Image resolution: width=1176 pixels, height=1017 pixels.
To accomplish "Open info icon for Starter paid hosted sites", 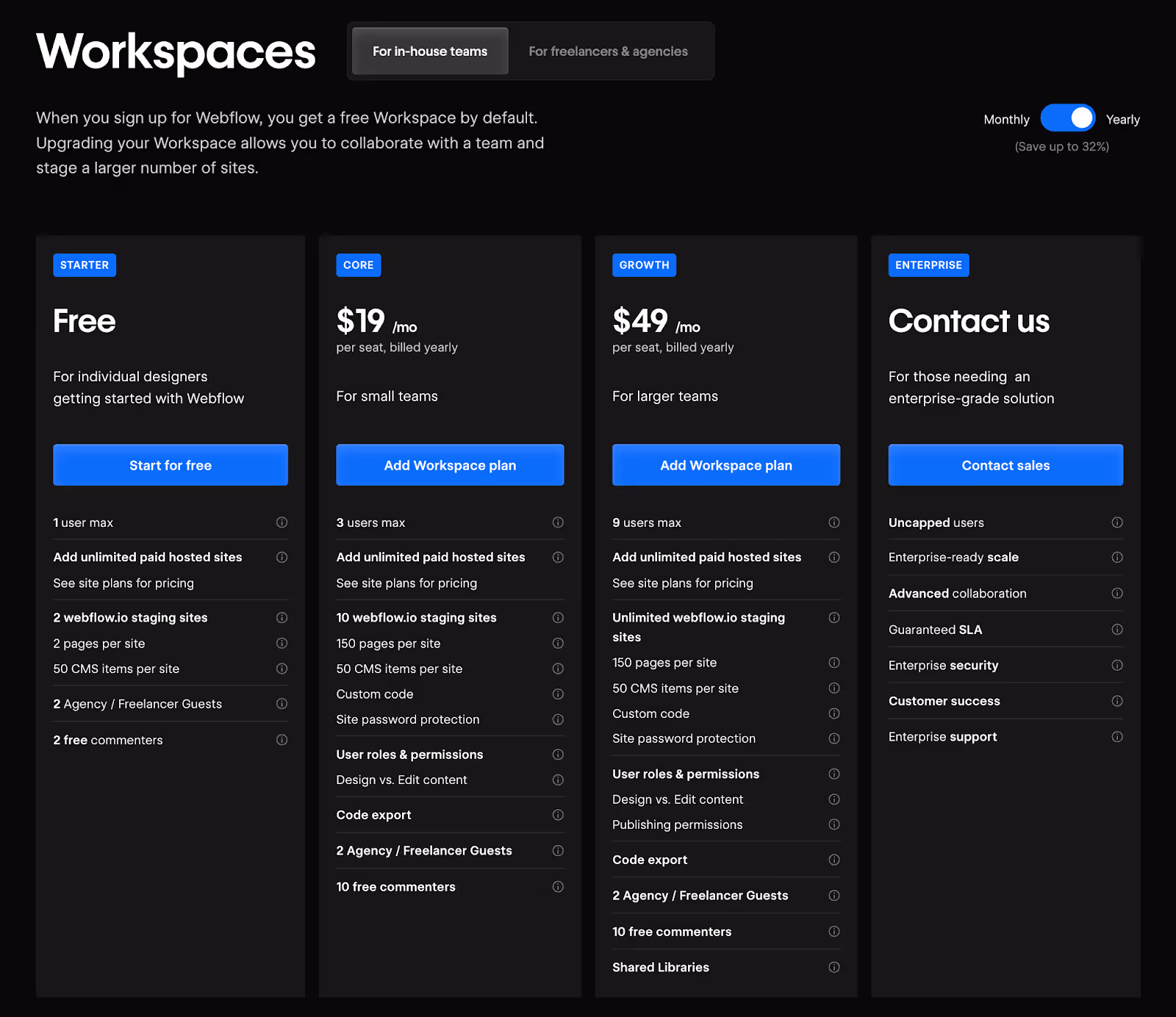I will pos(282,557).
